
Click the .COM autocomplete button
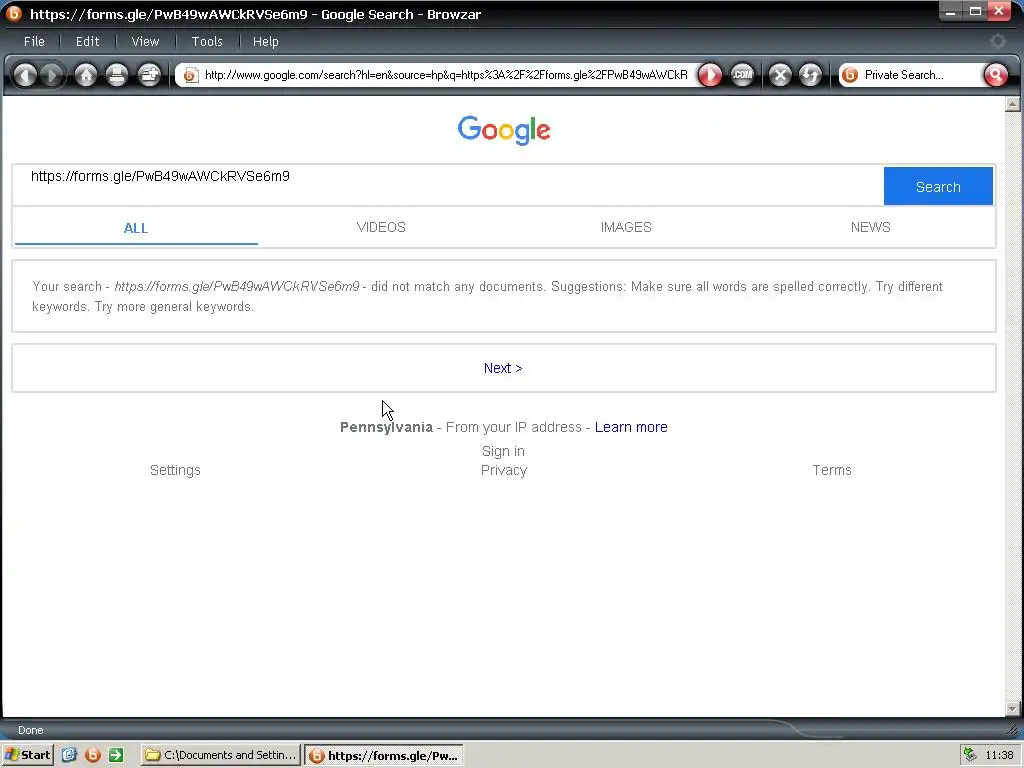(x=743, y=75)
